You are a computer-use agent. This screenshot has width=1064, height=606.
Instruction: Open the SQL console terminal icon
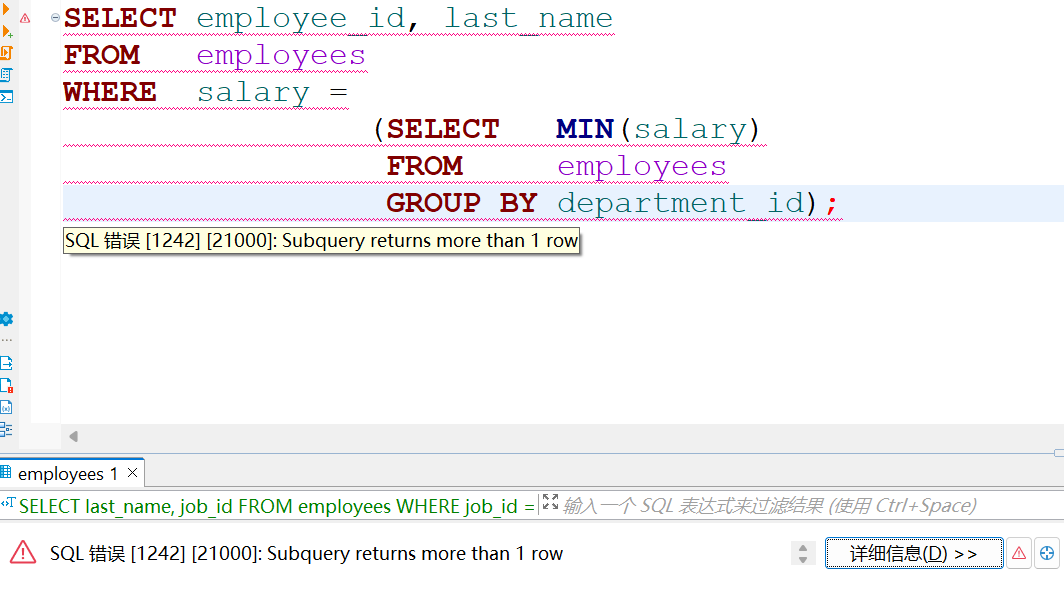pyautogui.click(x=6, y=97)
